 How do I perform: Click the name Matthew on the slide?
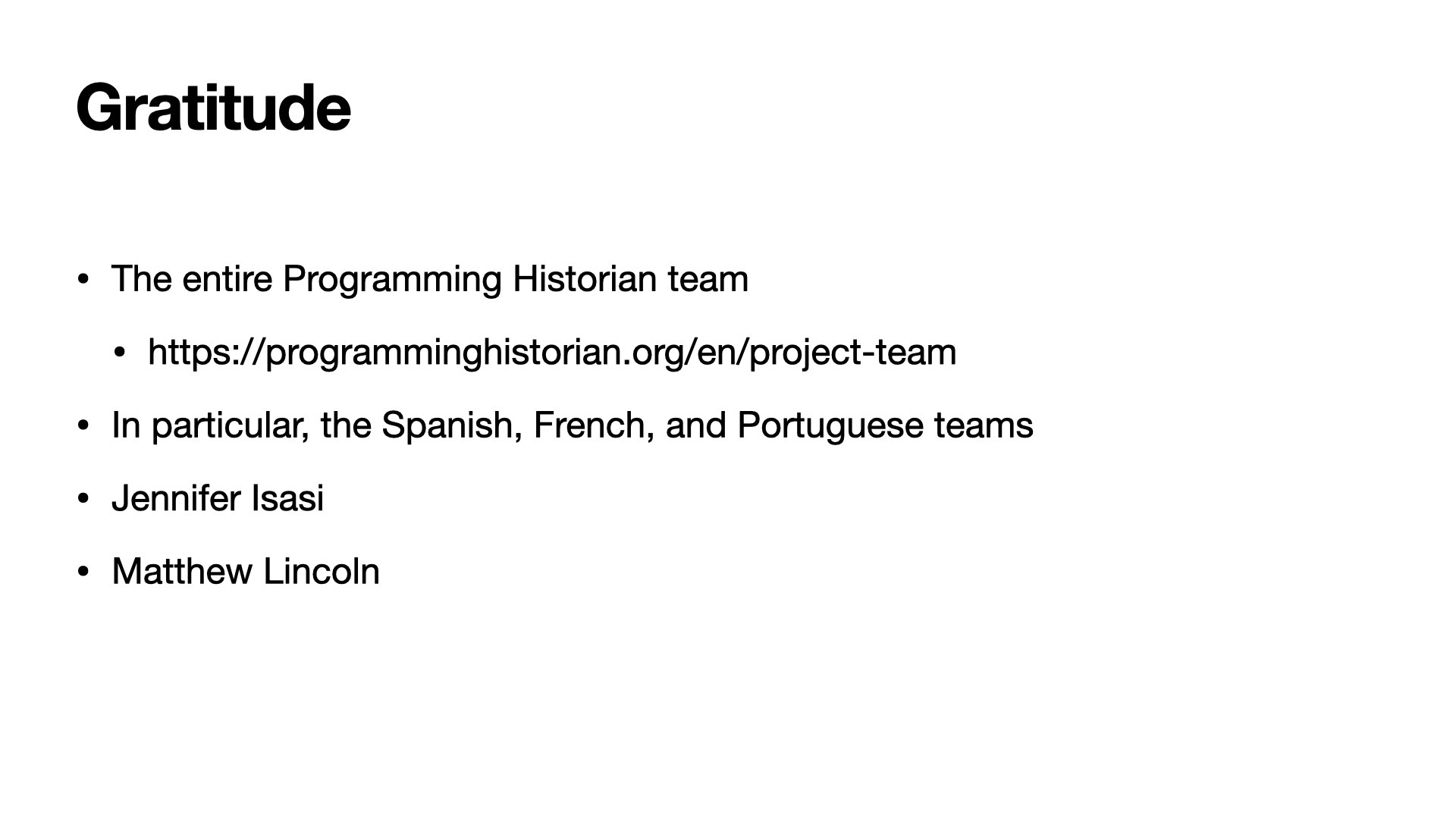pyautogui.click(x=182, y=572)
